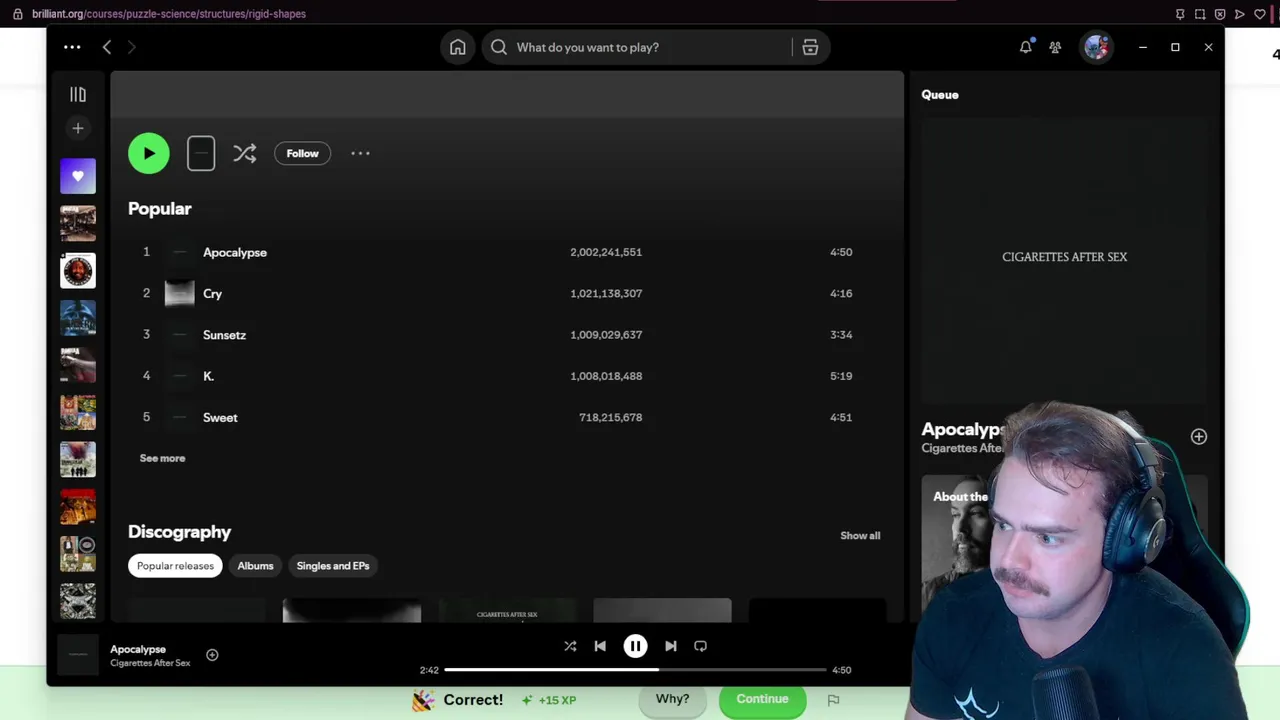The height and width of the screenshot is (720, 1280).
Task: Seek within the song progress bar
Action: point(635,670)
